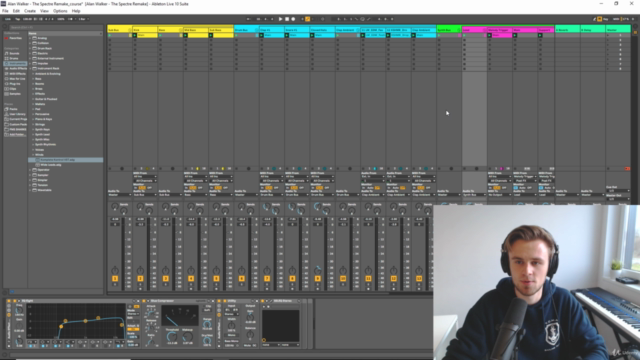Open Utility input Stereo dropdown
The width and height of the screenshot is (640, 360).
tap(231, 314)
